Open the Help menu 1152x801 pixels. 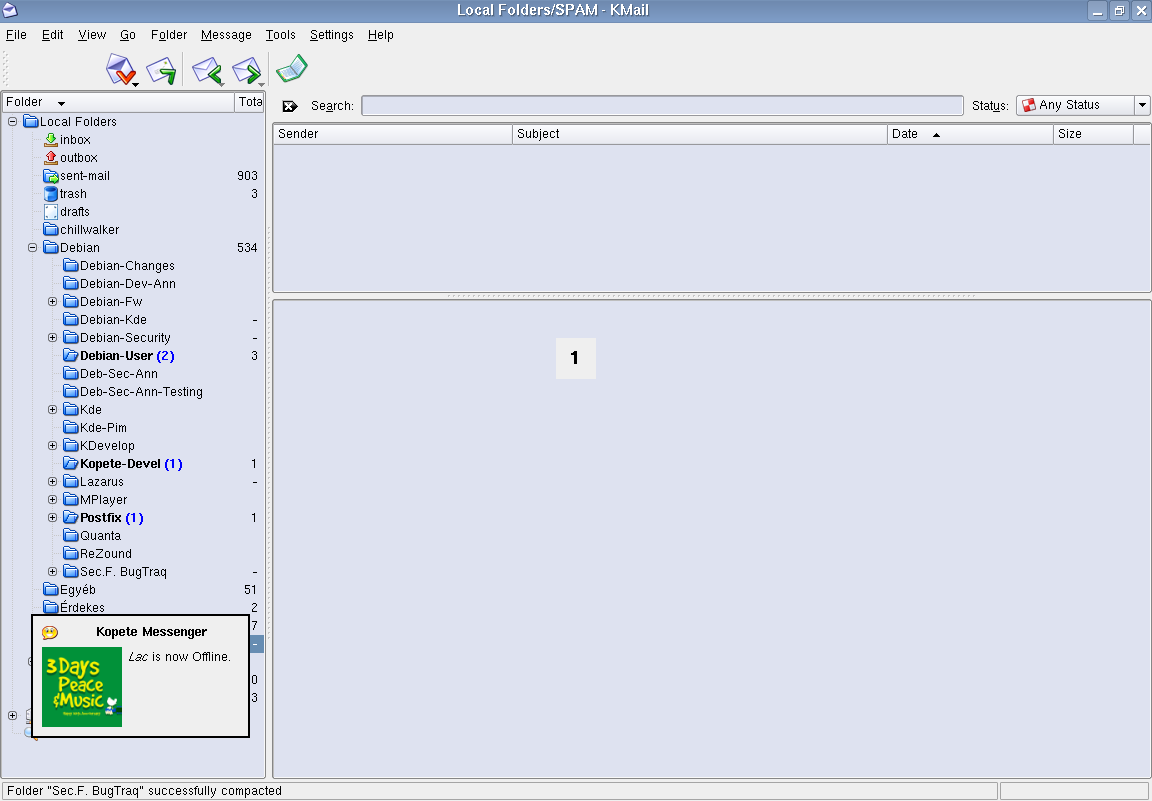[381, 35]
